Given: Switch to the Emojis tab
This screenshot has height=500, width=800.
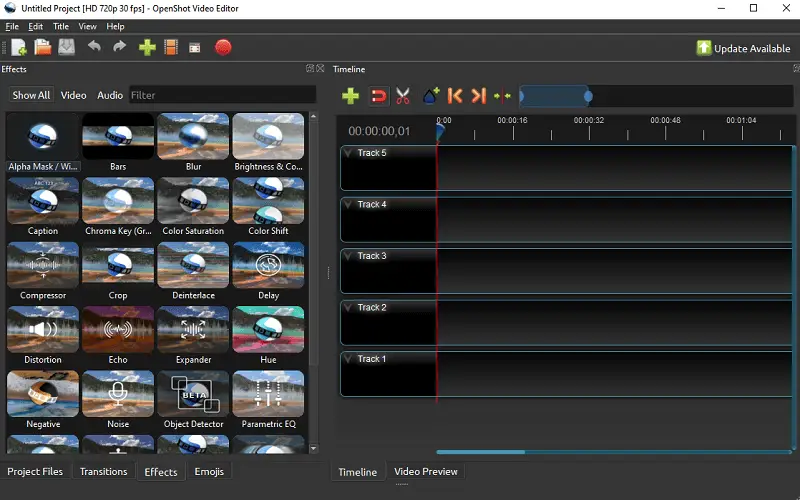Looking at the screenshot, I should coord(209,471).
